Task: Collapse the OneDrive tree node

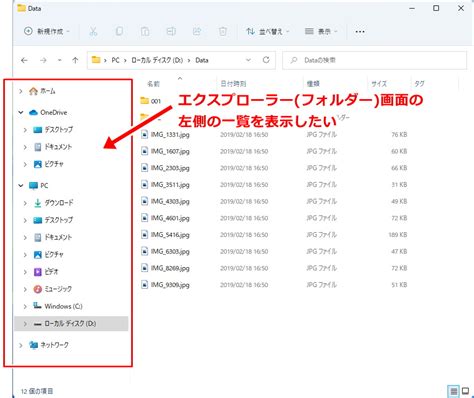Action: pos(21,113)
